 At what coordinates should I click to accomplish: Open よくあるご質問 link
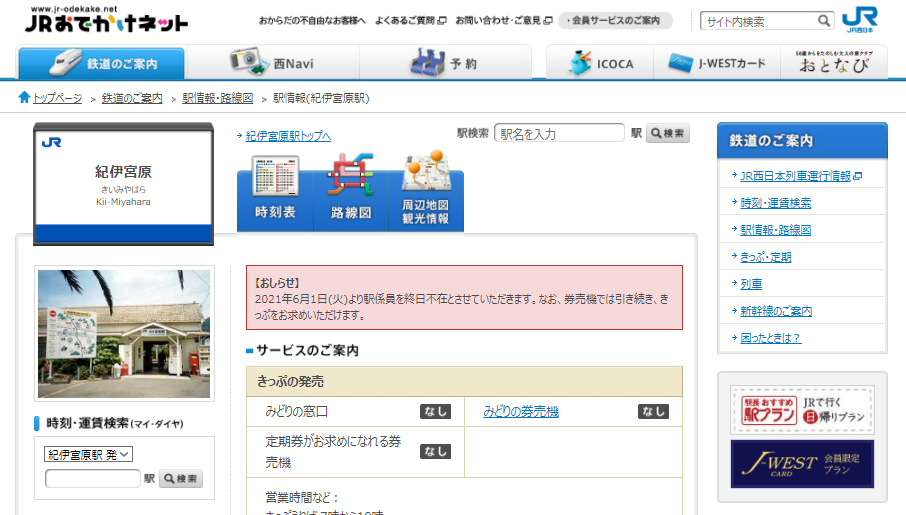(410, 20)
